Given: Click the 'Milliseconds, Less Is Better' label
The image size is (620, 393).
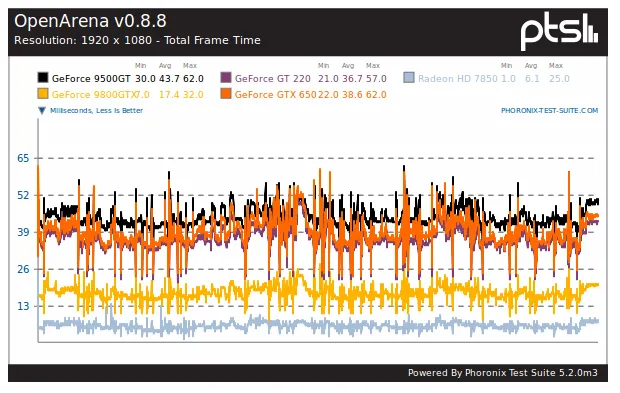Looking at the screenshot, I should [96, 111].
